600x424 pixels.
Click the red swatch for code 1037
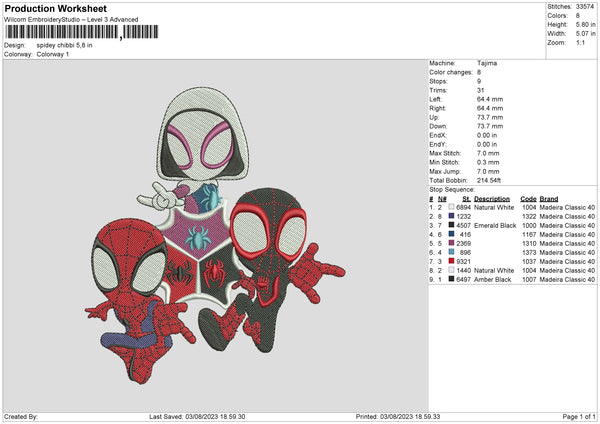coord(451,261)
